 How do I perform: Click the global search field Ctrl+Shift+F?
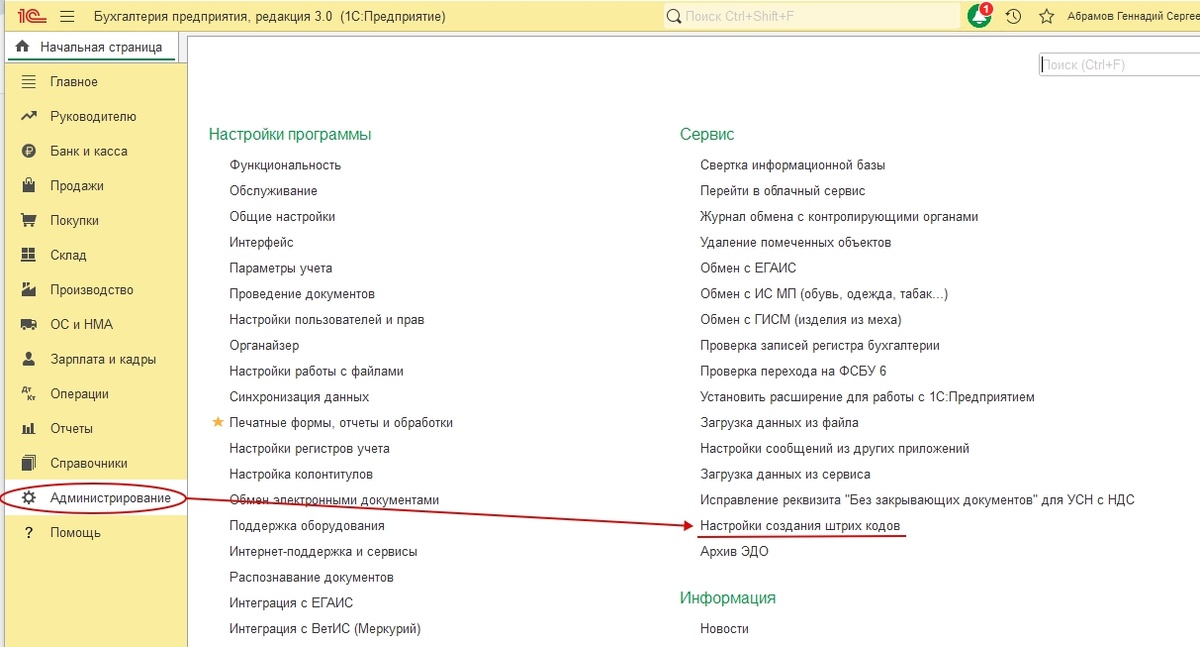coord(811,16)
